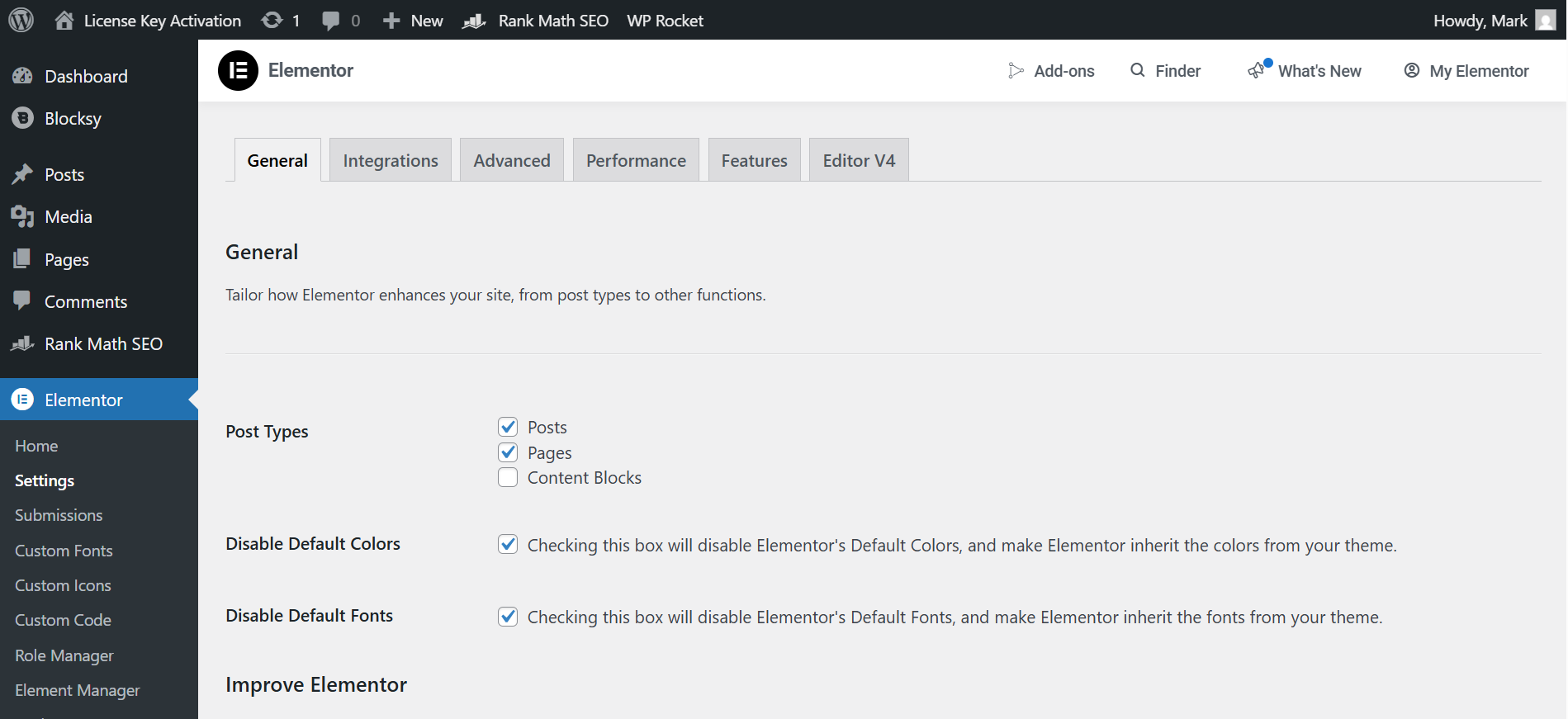Uncheck the Pages post type checkbox
1568x719 pixels.
pos(508,452)
